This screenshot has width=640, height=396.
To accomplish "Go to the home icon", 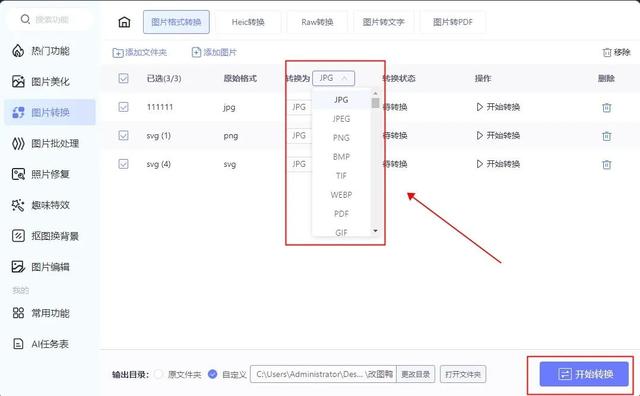I will pos(124,22).
